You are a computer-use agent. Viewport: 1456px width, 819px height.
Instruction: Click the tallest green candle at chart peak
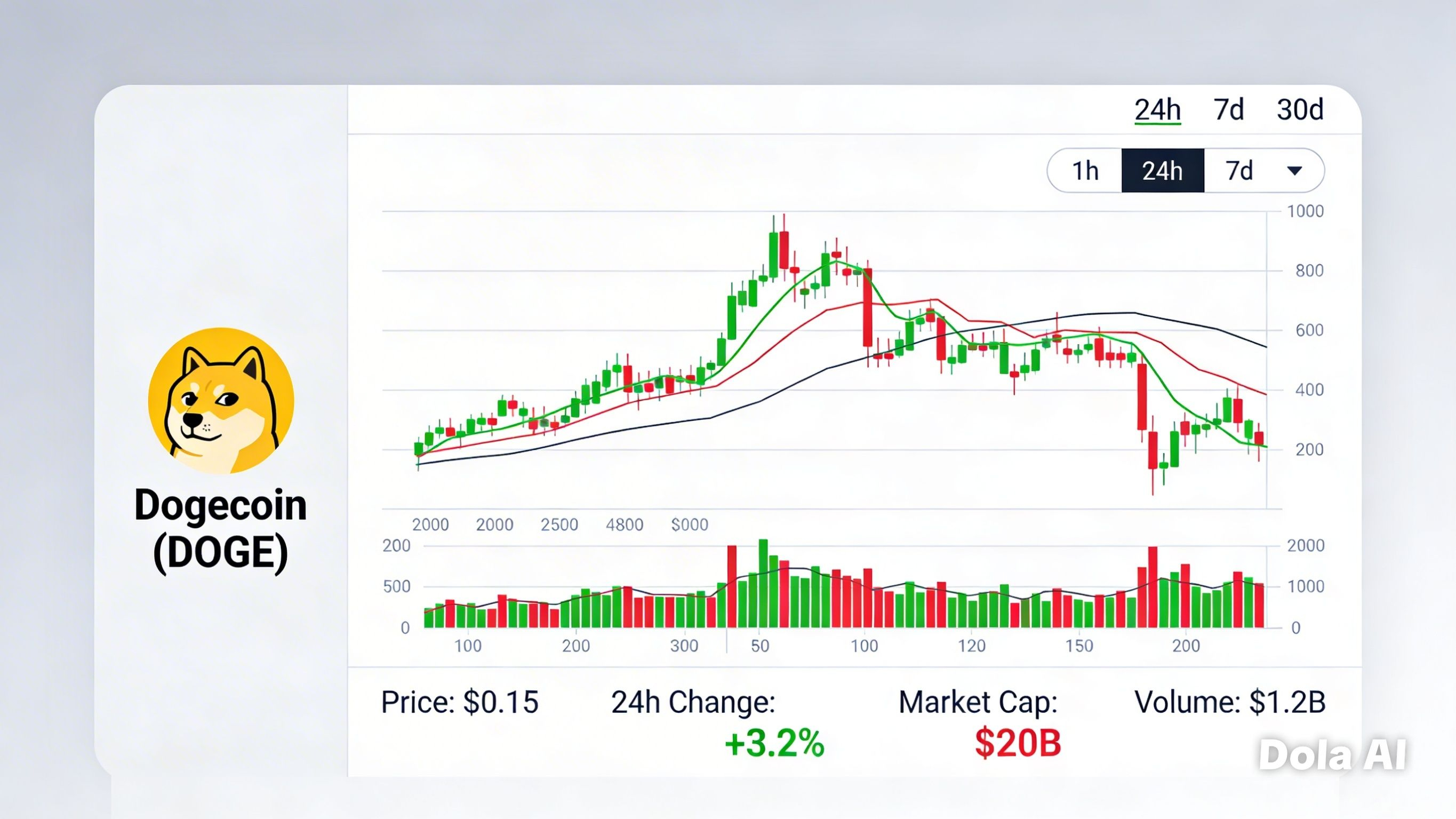coord(773,254)
